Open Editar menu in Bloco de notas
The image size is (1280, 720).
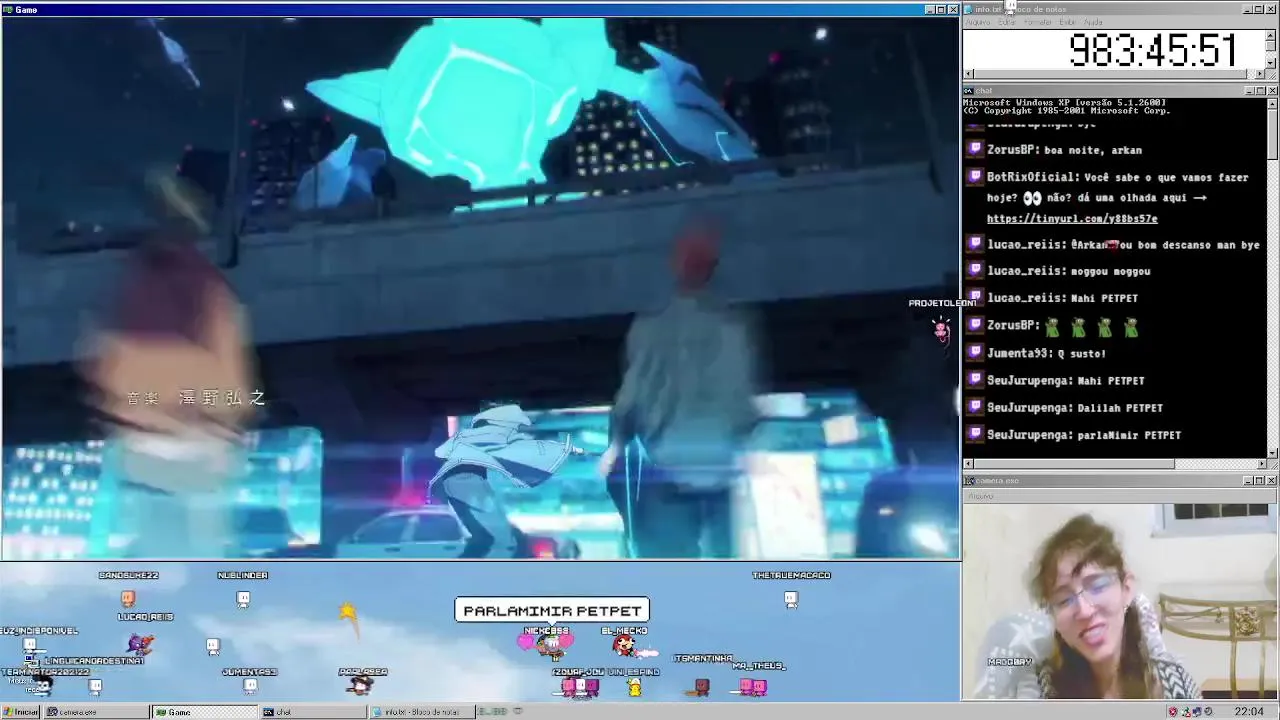(1007, 22)
